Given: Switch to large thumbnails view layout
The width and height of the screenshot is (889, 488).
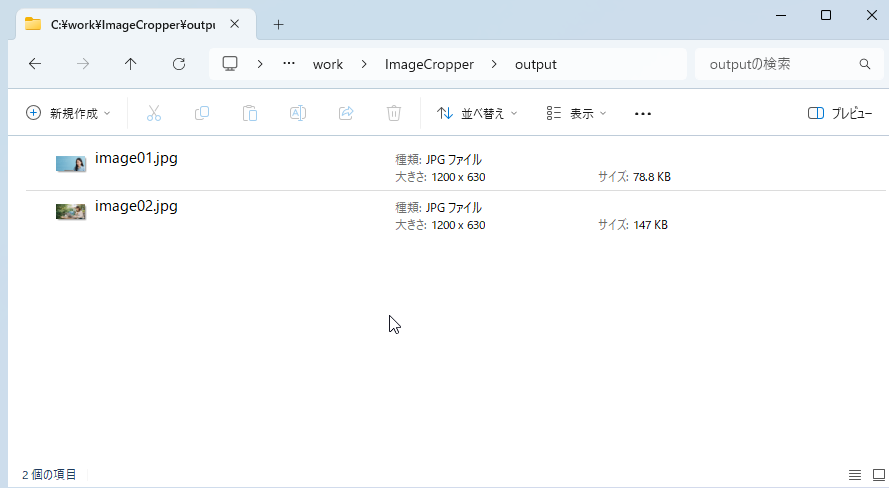Looking at the screenshot, I should point(878,474).
